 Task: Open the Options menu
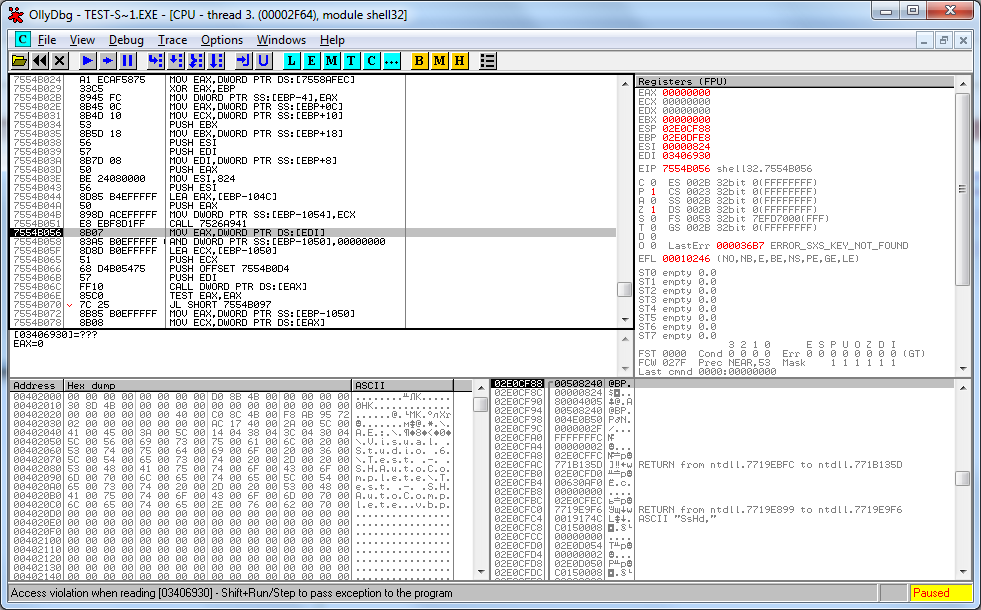tap(221, 40)
